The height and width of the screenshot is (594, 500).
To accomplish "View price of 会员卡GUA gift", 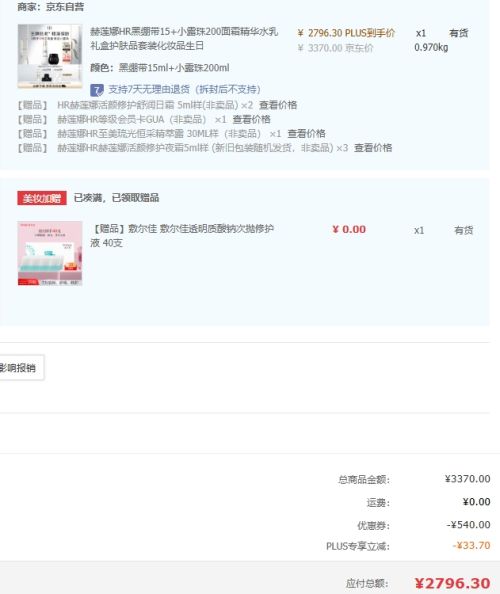I will click(x=251, y=119).
